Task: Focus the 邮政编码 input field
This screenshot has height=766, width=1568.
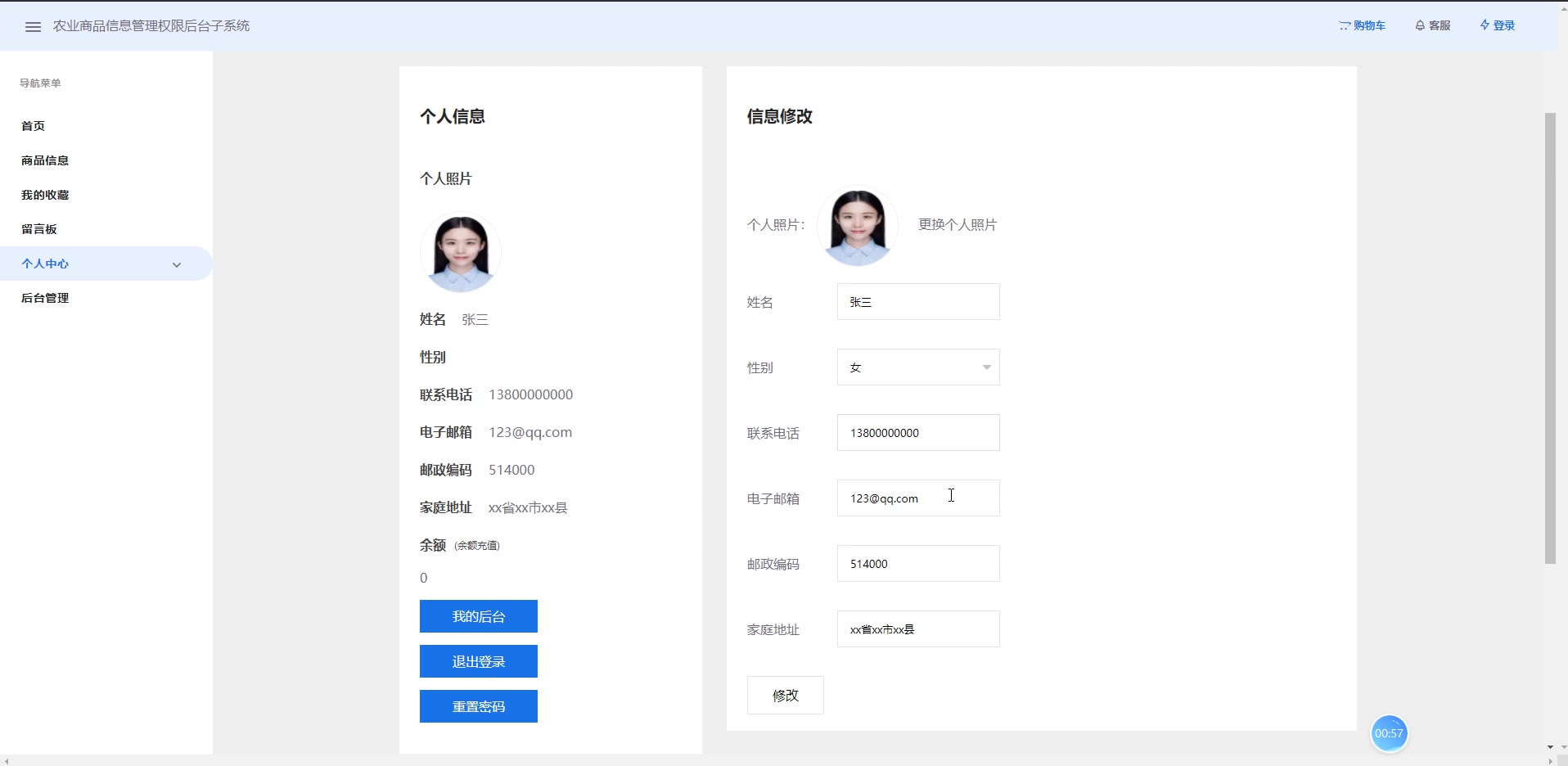Action: pos(918,564)
